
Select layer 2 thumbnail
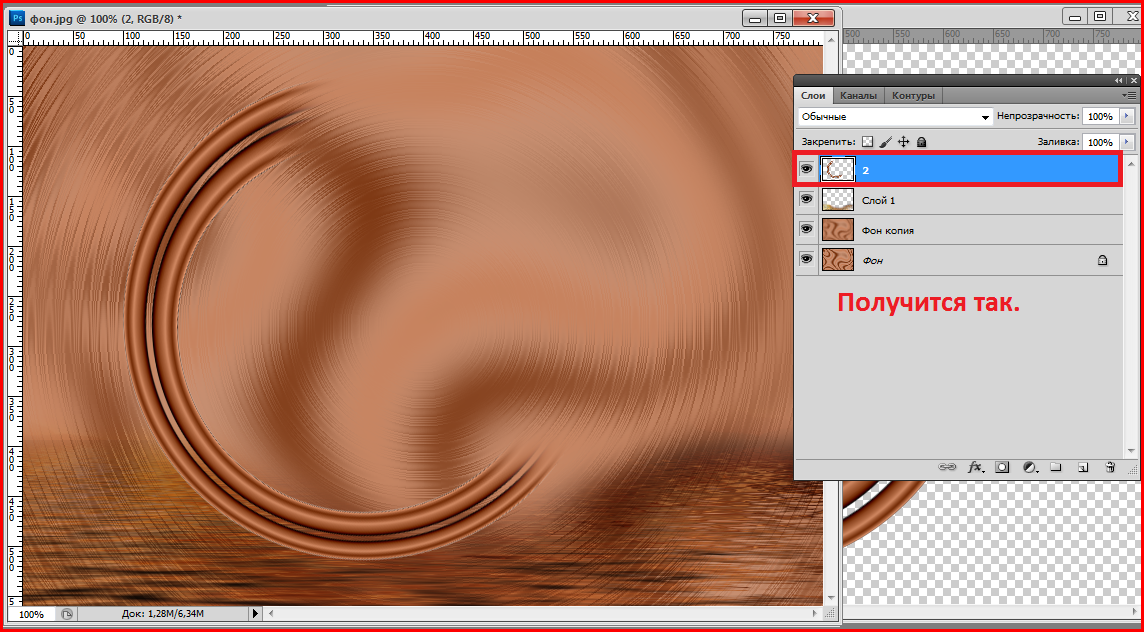pos(838,169)
